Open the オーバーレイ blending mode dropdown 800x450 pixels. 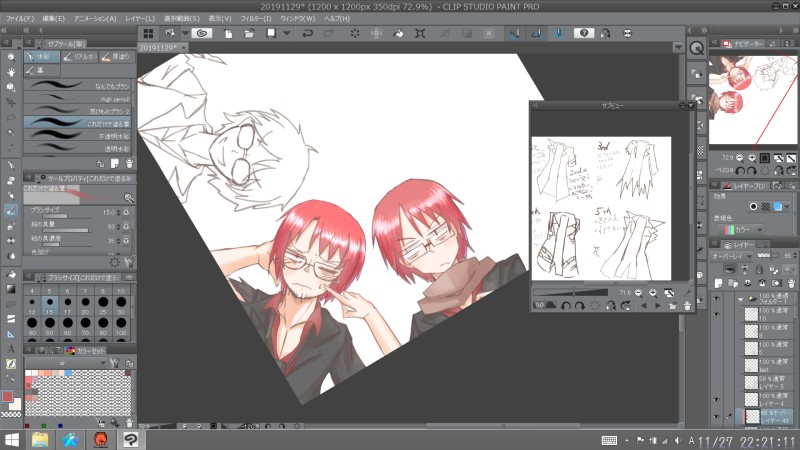(732, 256)
